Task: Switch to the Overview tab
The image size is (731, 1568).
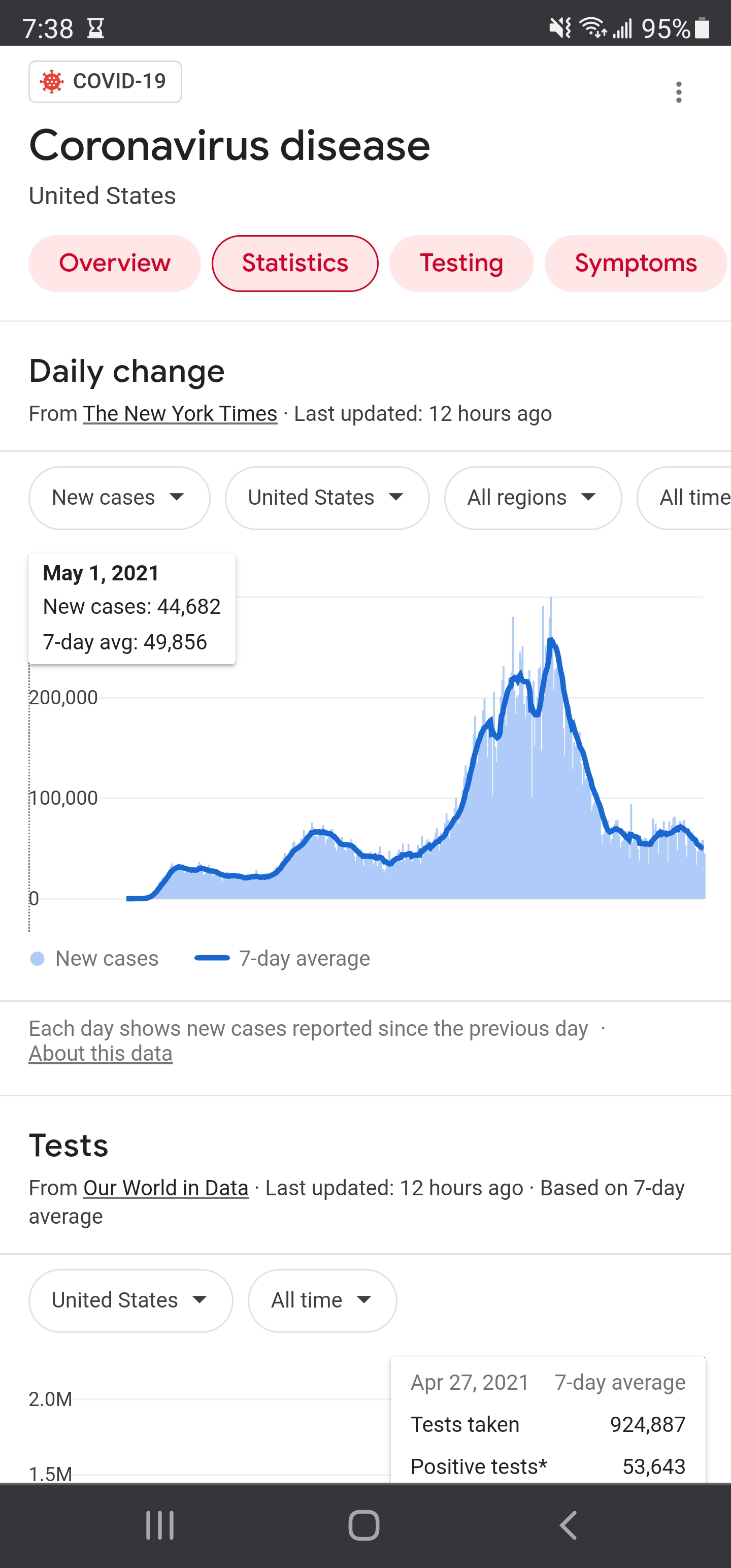Action: point(114,264)
